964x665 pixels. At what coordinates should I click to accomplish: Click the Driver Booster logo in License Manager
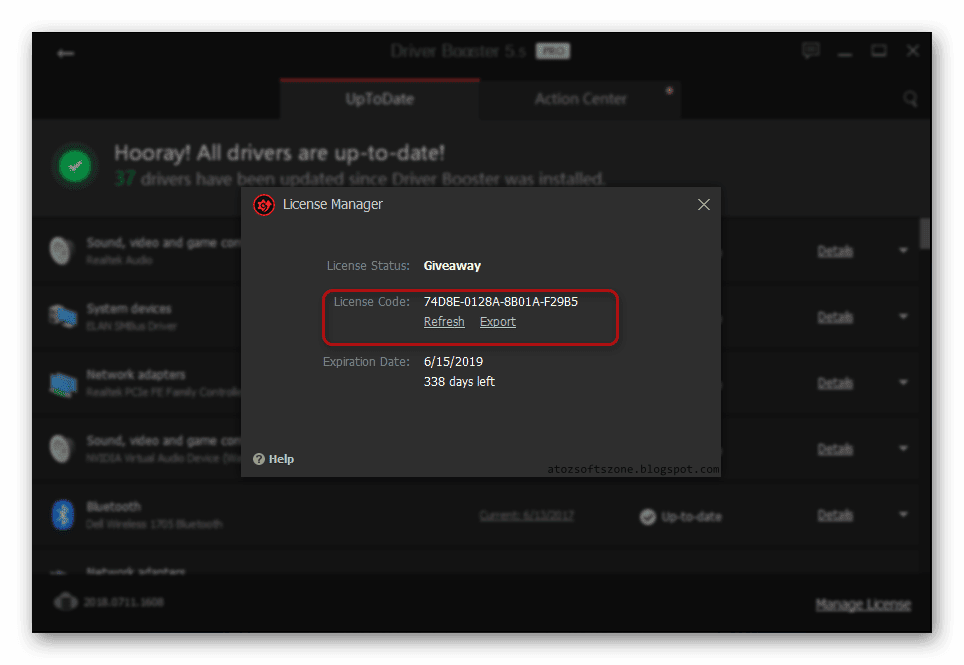click(264, 205)
